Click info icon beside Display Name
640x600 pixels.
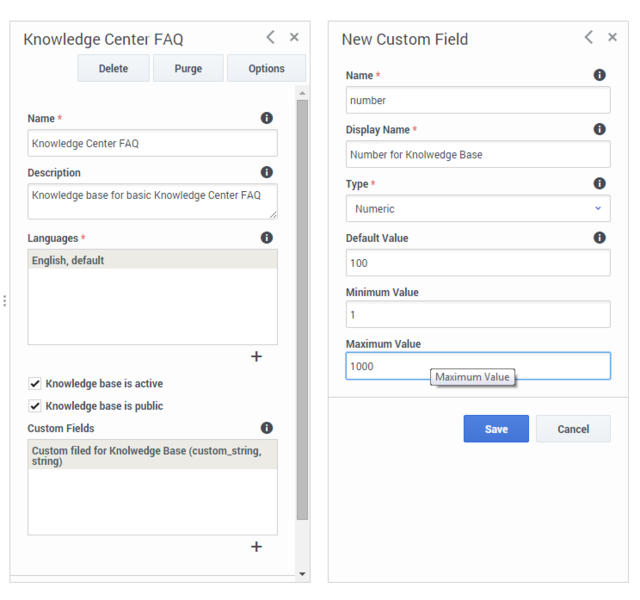(x=599, y=129)
